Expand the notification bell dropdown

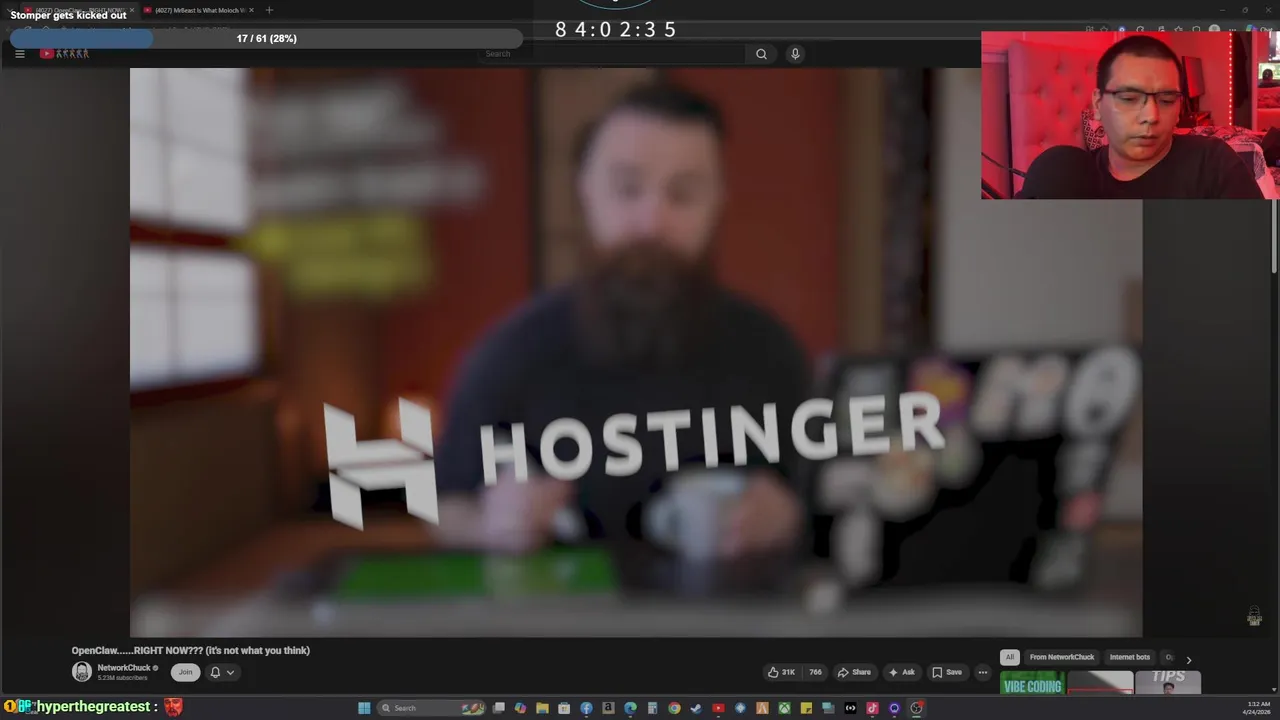[222, 672]
